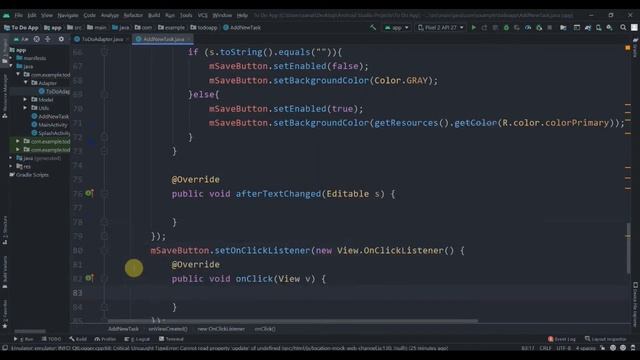Open the Pixel 2 API 27 device dropdown
The width and height of the screenshot is (640, 360).
(x=440, y=27)
